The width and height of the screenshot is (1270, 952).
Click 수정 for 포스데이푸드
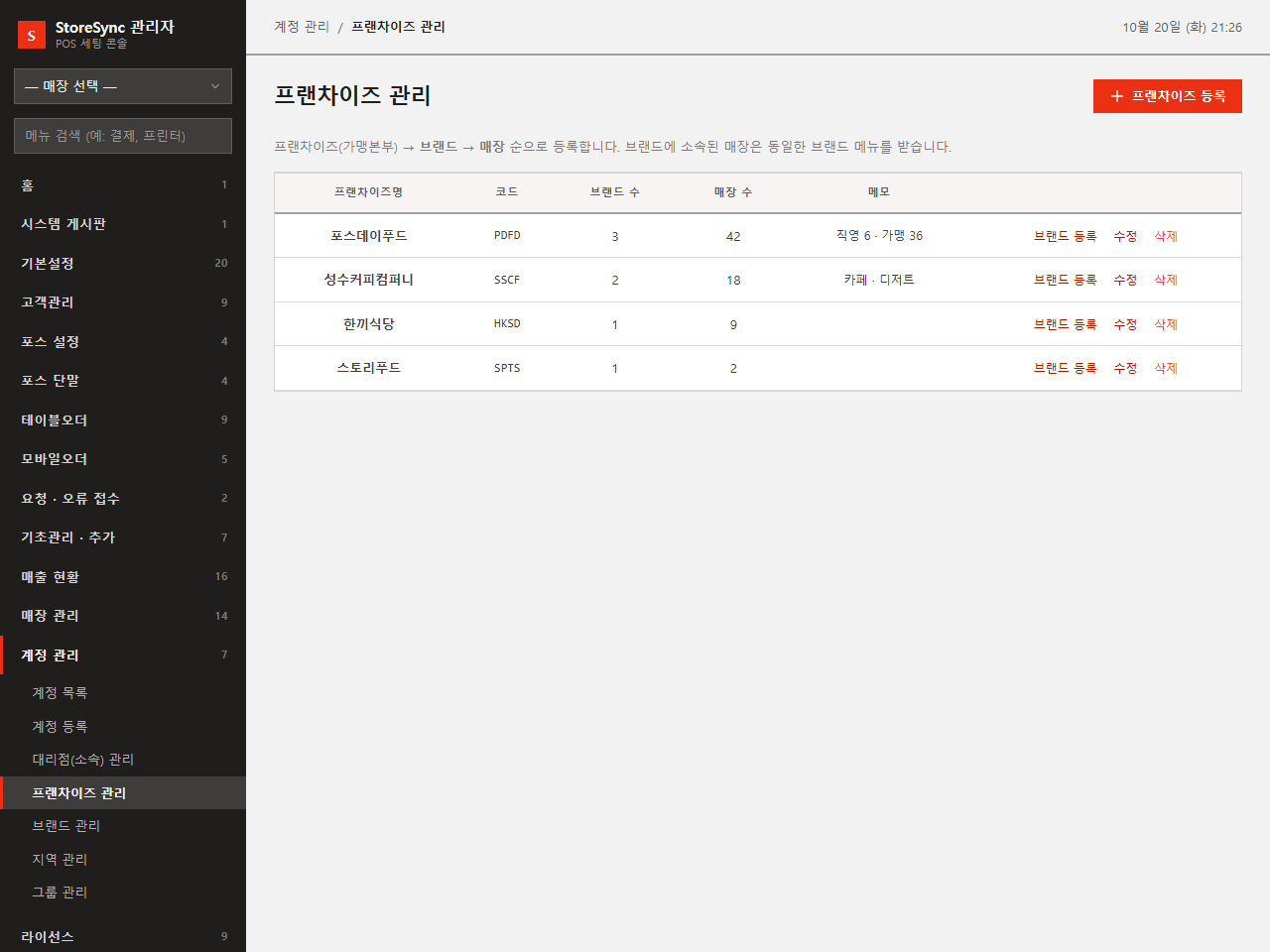point(1125,236)
